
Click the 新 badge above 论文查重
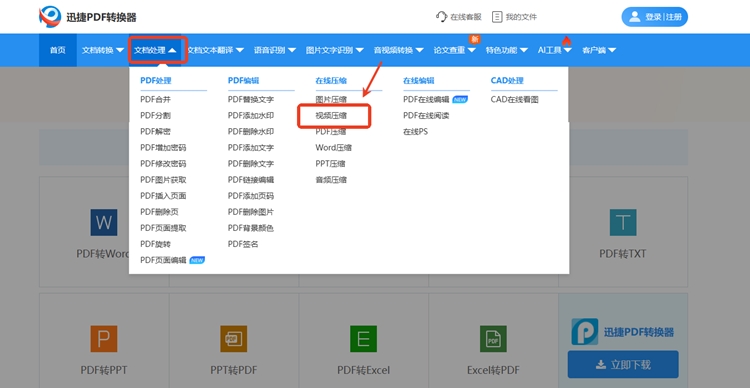point(474,39)
